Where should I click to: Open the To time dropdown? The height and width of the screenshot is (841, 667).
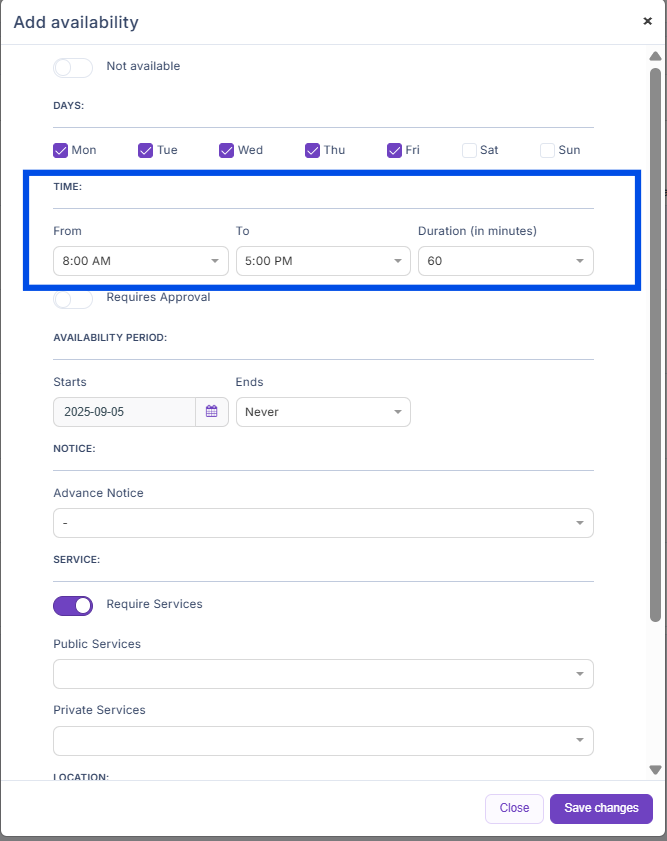322,261
